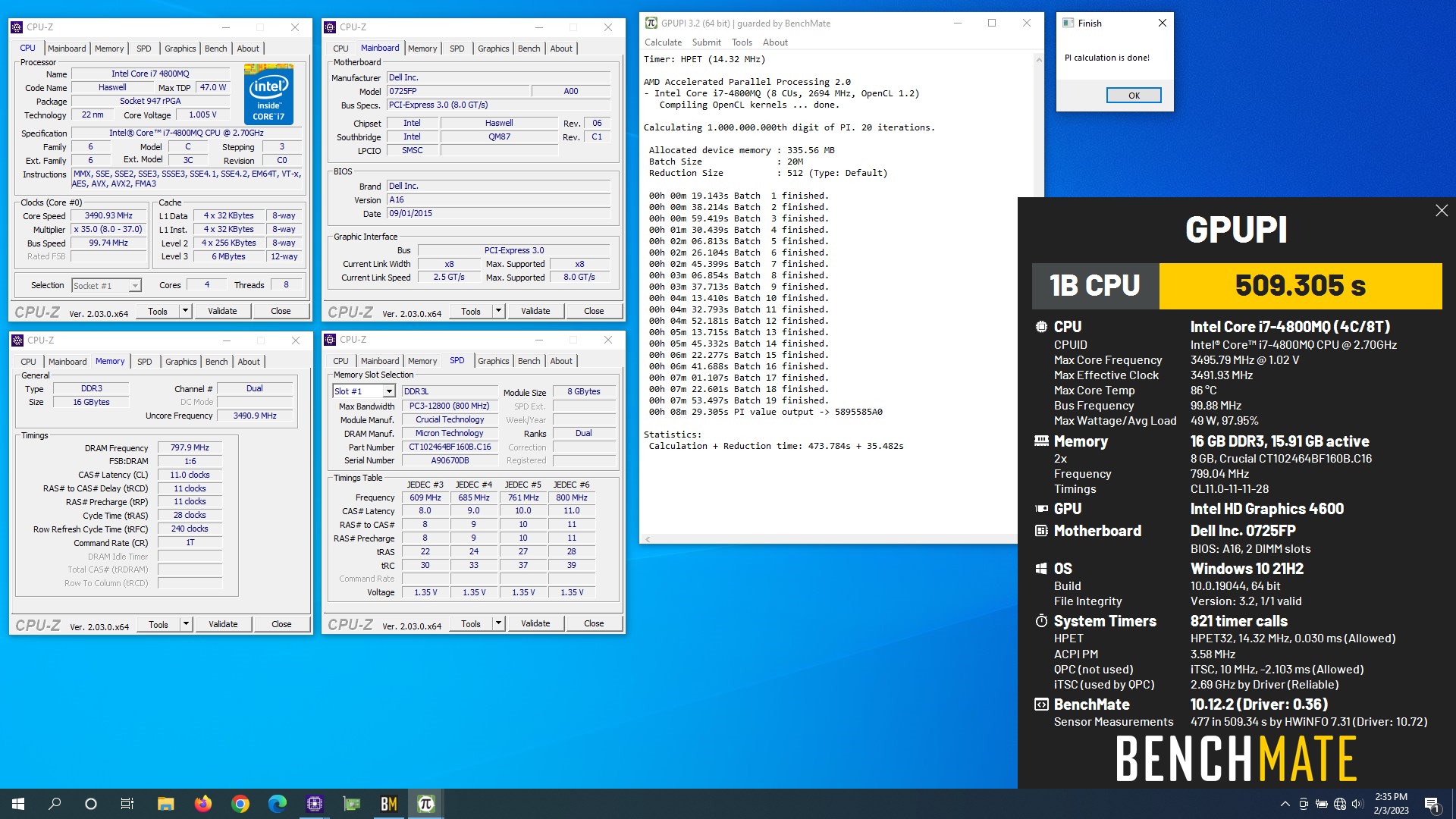This screenshot has height=819, width=1456.
Task: Click the System Timers clock icon
Action: (1041, 621)
